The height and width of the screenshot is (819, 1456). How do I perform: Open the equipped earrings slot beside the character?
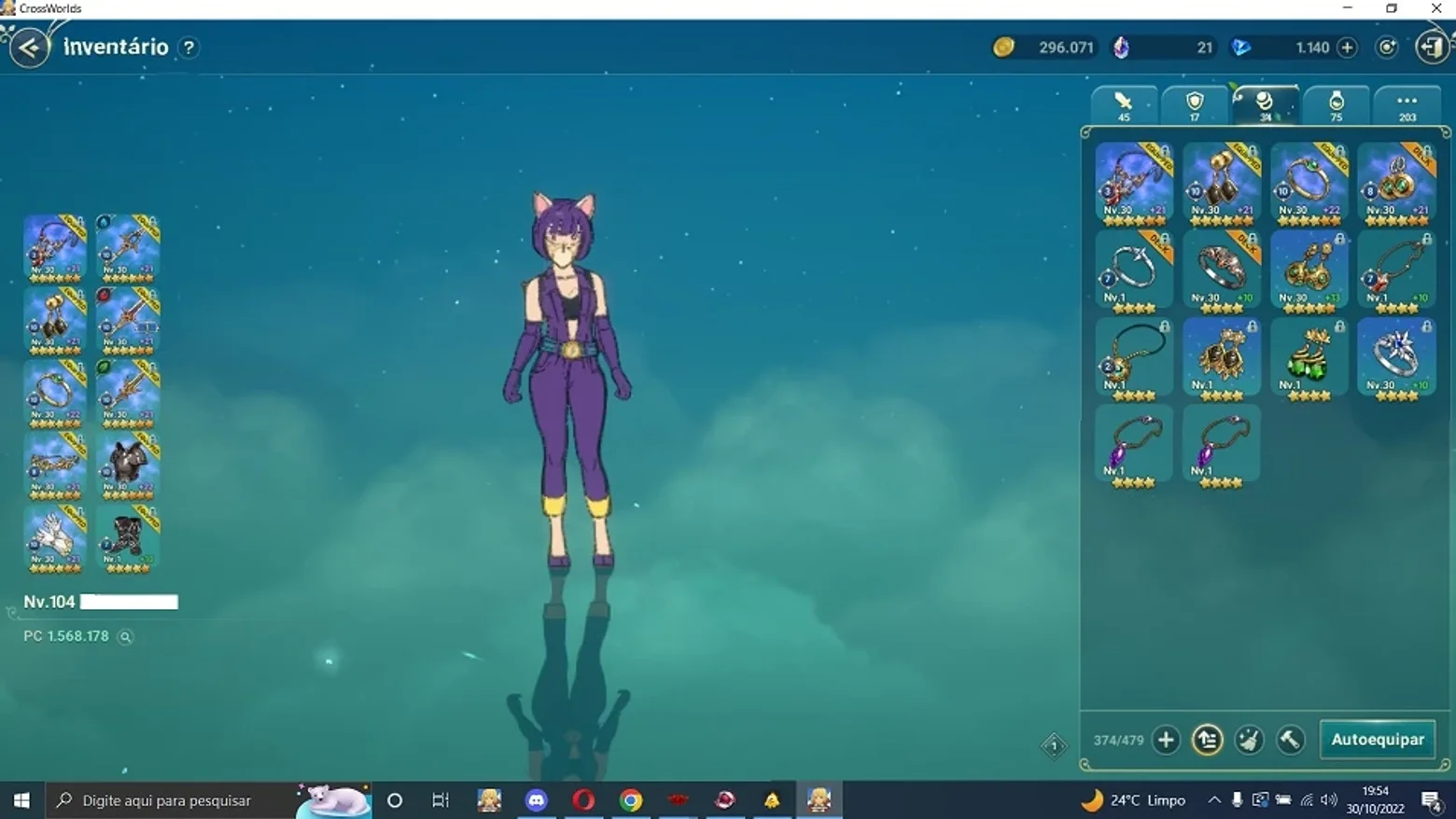click(55, 321)
